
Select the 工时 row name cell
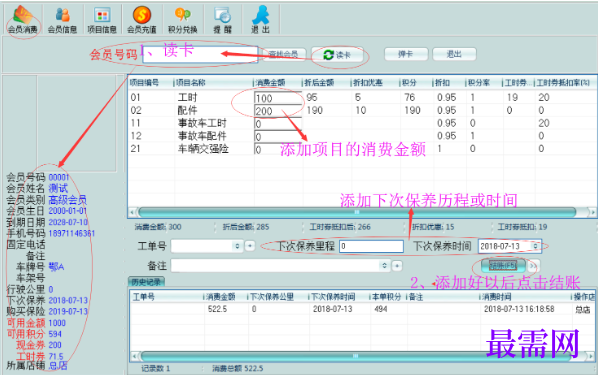coord(187,98)
